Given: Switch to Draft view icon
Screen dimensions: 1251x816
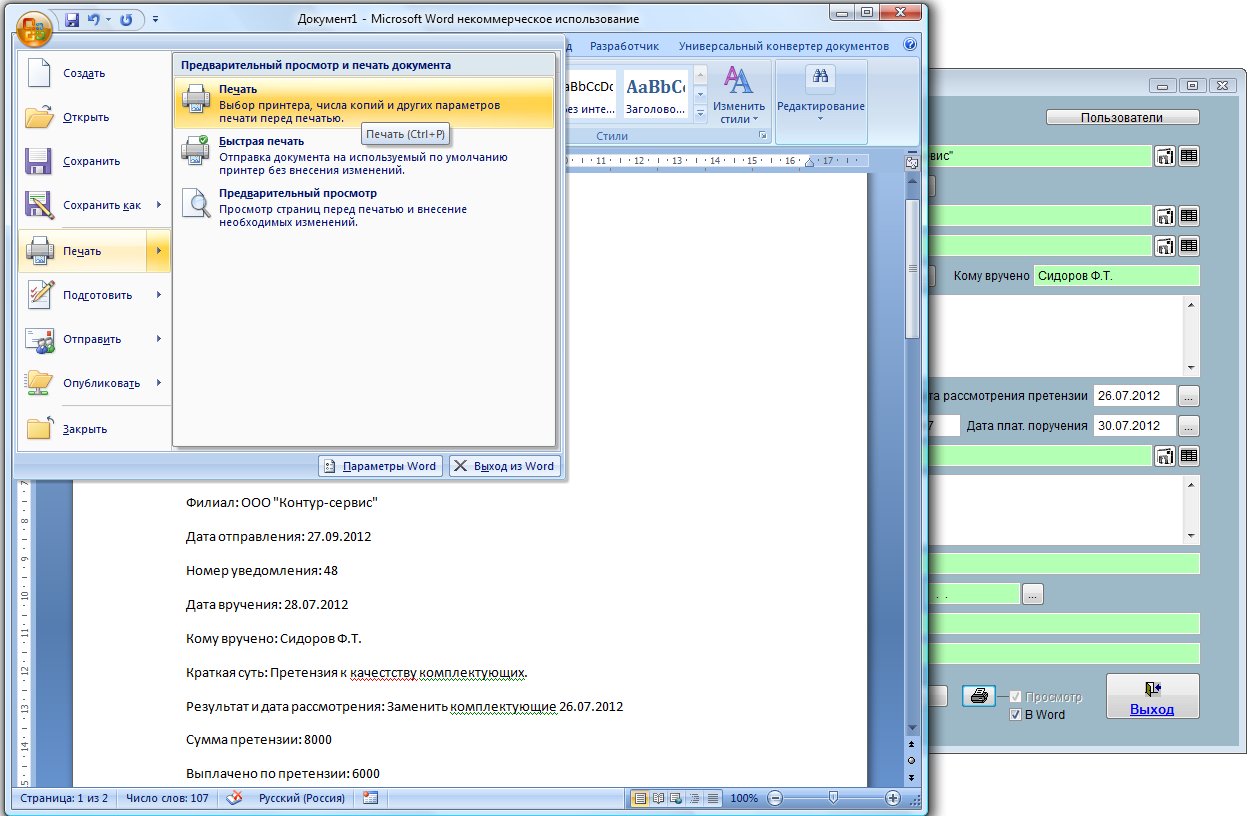Looking at the screenshot, I should coord(712,798).
